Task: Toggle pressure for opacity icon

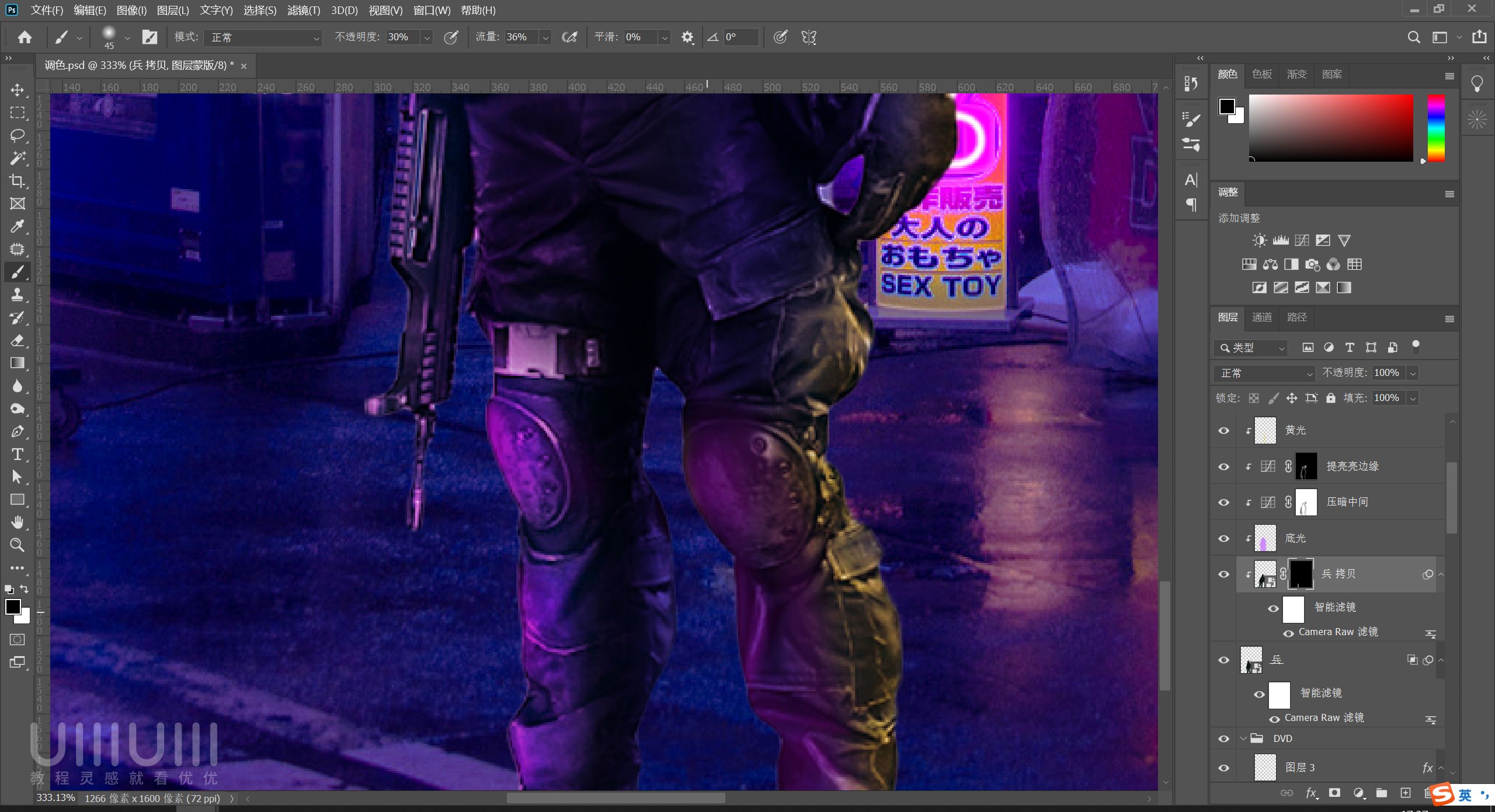Action: 451,37
